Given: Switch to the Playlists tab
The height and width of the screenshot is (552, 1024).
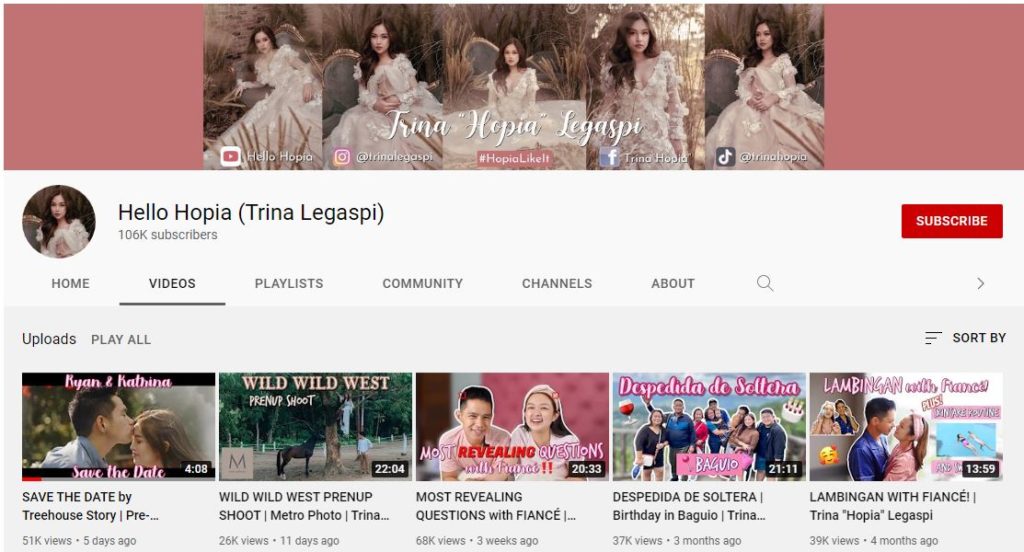Looking at the screenshot, I should coord(289,284).
